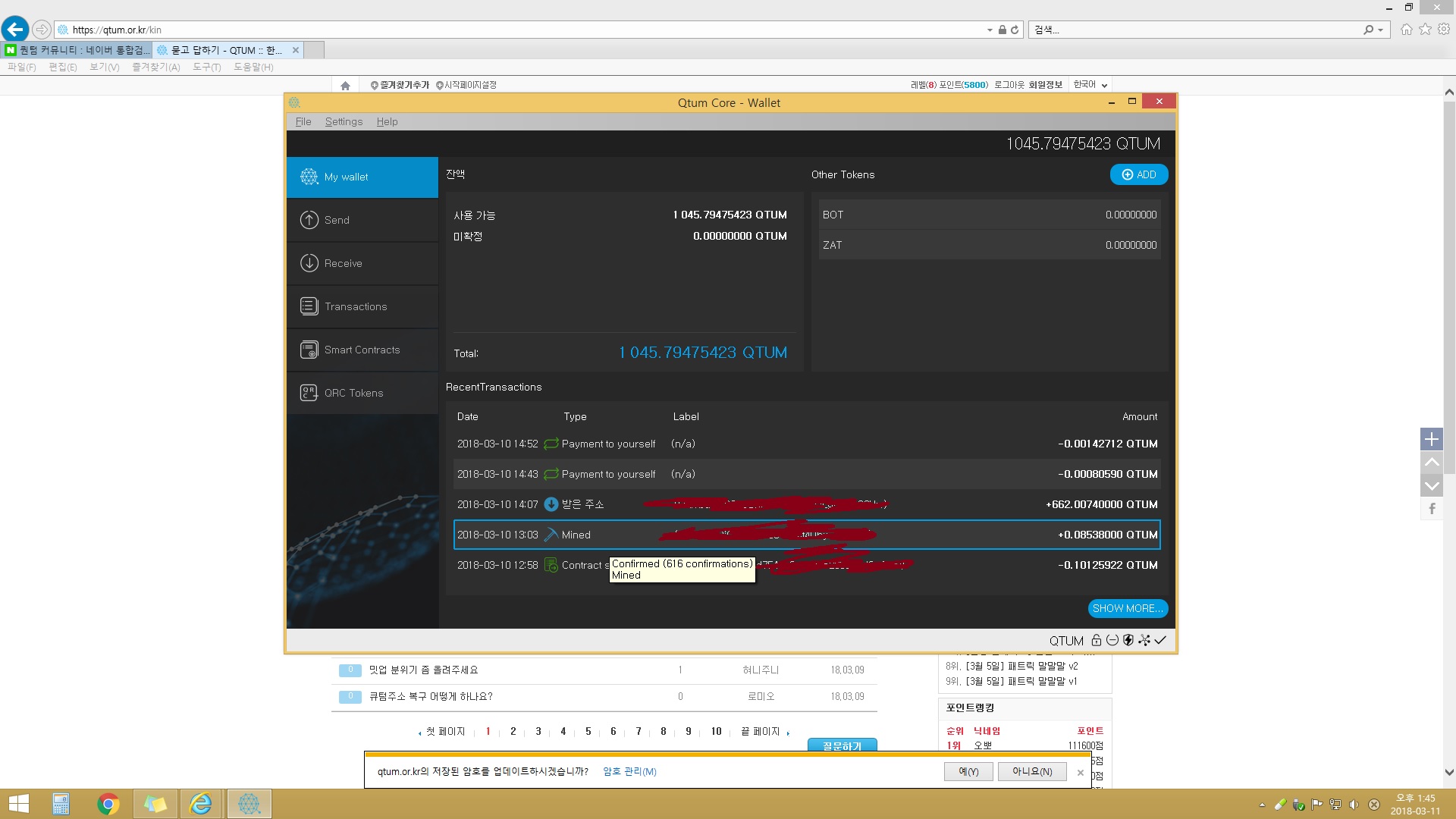This screenshot has height=819, width=1456.
Task: Click the Smart Contracts icon in sidebar
Action: pyautogui.click(x=309, y=350)
